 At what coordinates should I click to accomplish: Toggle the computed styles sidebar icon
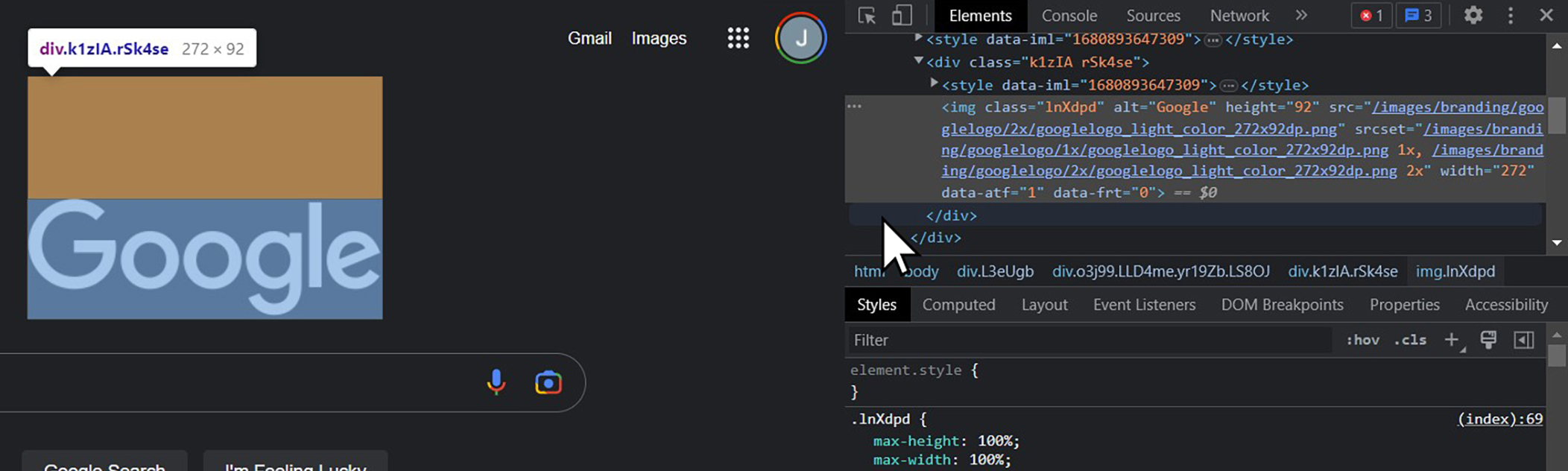(1524, 340)
